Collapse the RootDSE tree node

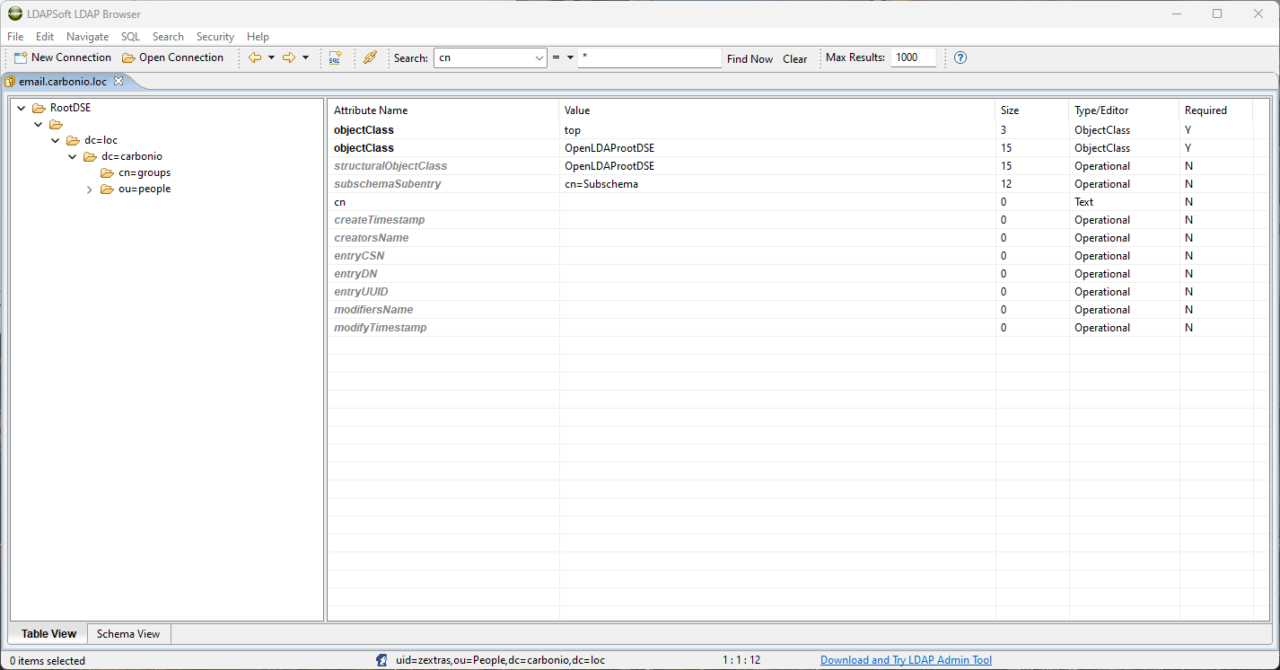(22, 108)
